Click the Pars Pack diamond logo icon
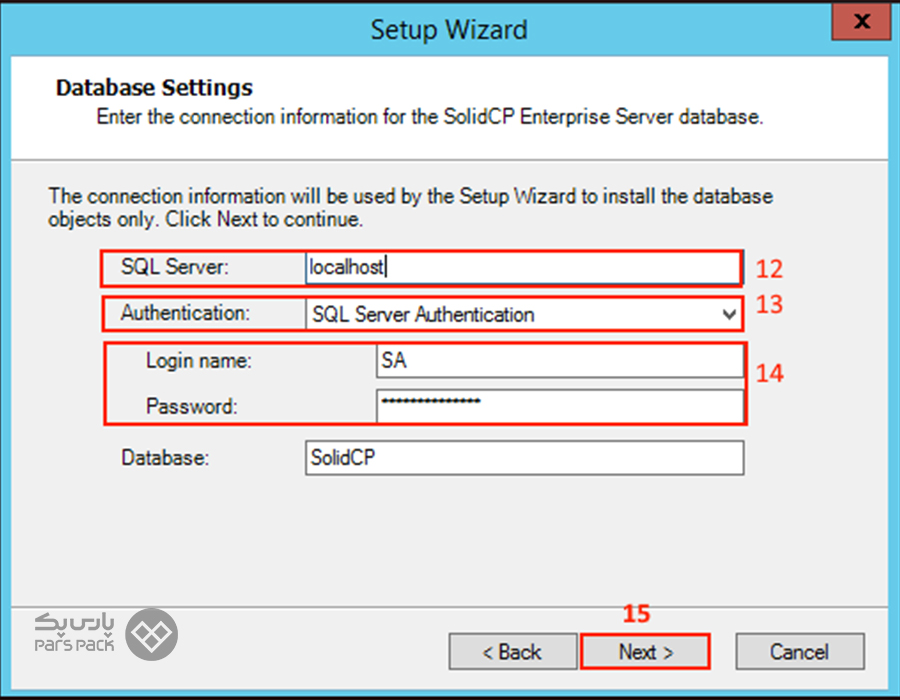This screenshot has height=700, width=900. pyautogui.click(x=152, y=633)
